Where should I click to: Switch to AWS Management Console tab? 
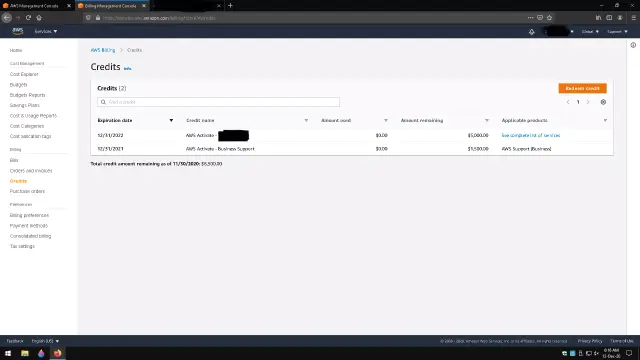[x=34, y=6]
